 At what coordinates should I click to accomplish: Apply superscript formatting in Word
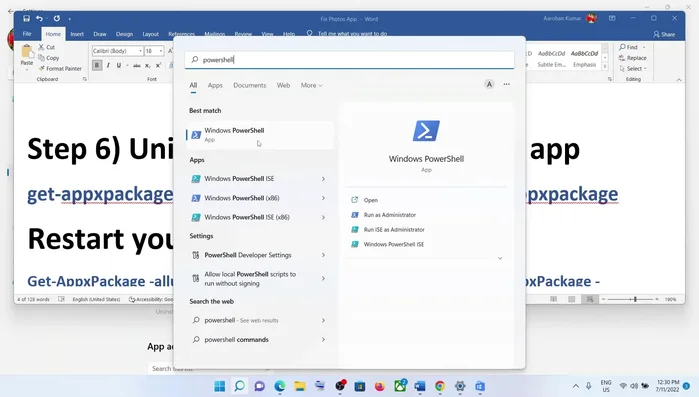tap(158, 65)
